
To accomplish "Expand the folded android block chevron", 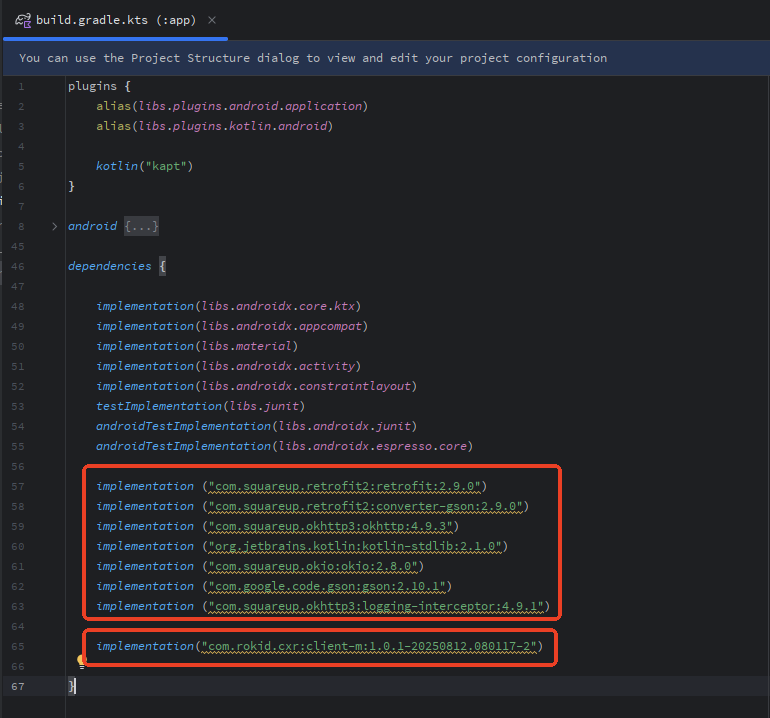I will point(55,226).
